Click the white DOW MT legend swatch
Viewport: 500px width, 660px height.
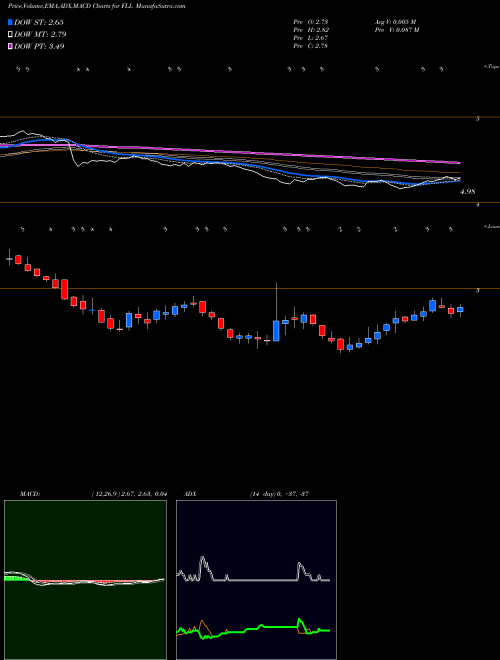click(10, 34)
